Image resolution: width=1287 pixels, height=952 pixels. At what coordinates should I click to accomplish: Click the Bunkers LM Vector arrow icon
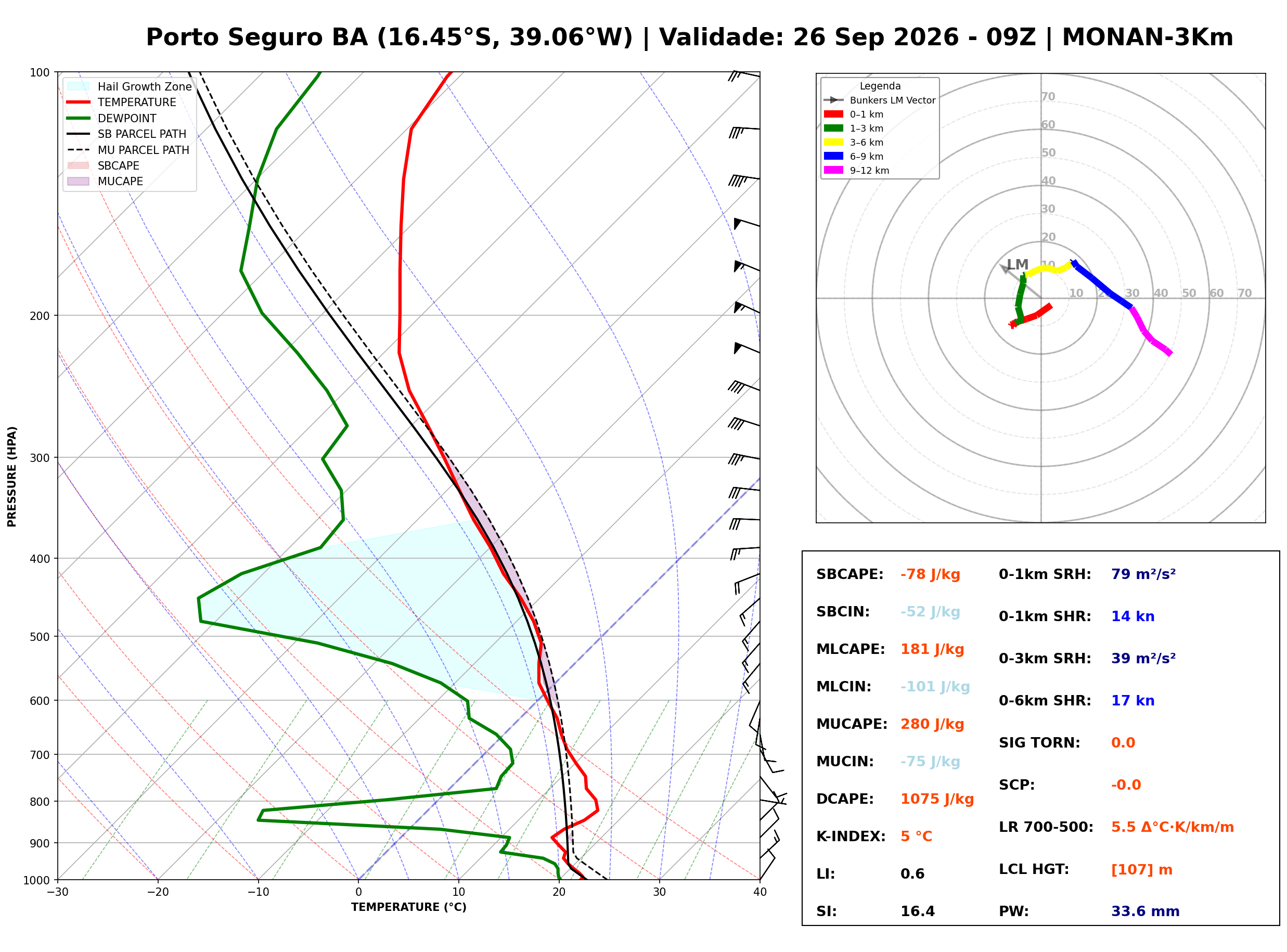click(x=833, y=100)
